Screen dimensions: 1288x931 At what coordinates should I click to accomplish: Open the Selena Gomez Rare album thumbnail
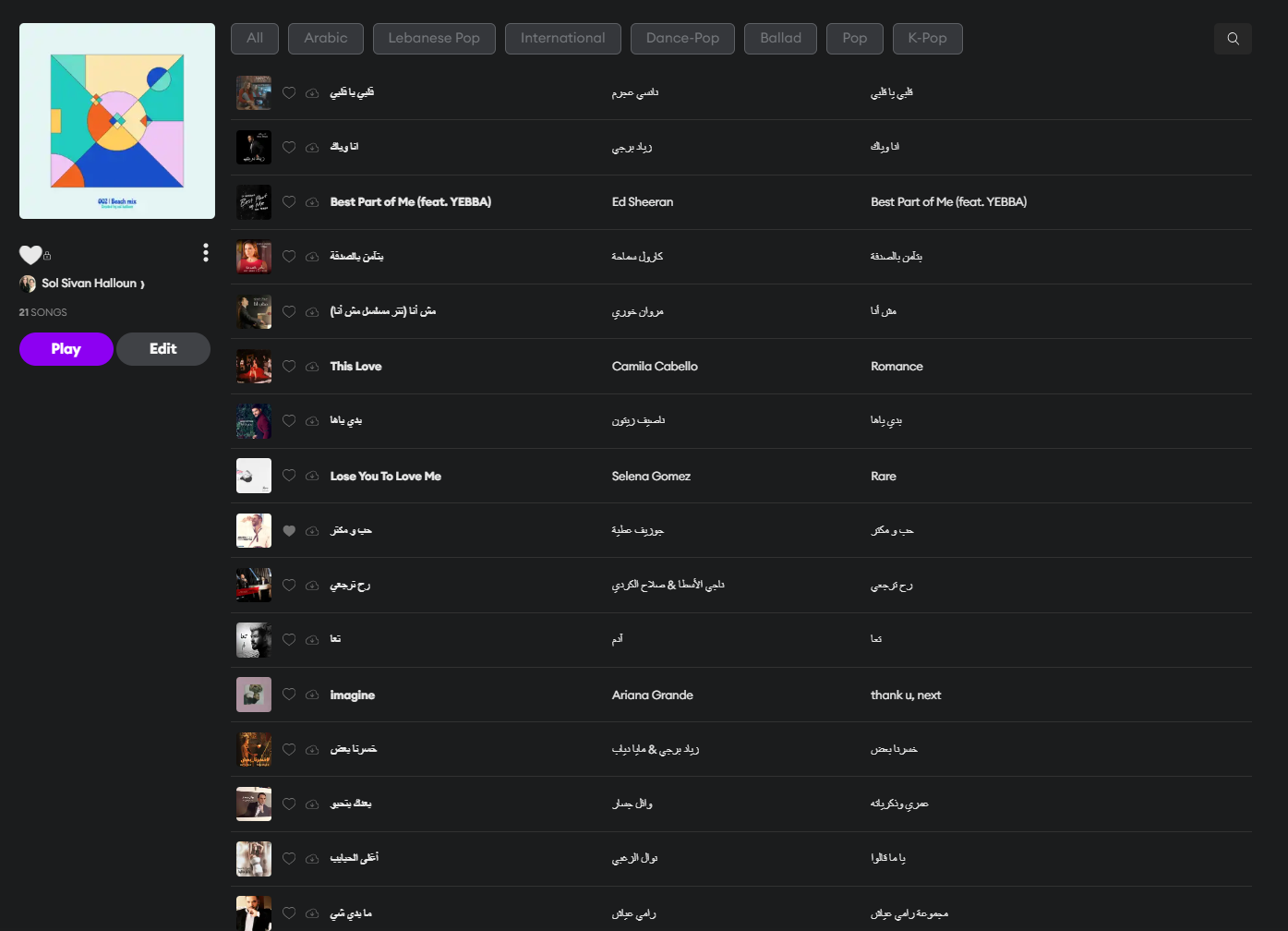point(254,476)
